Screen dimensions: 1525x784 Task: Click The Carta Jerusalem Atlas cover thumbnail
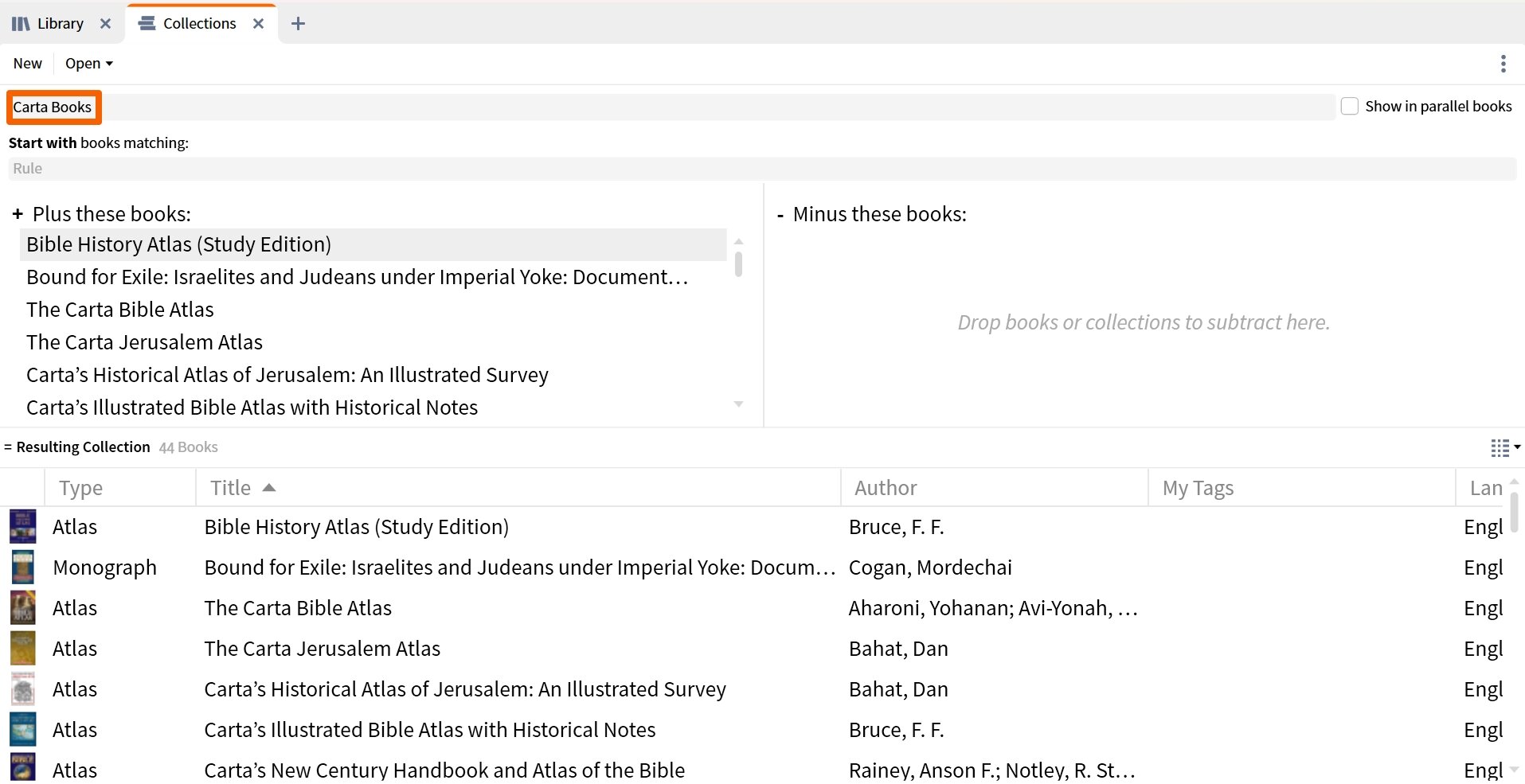22,649
